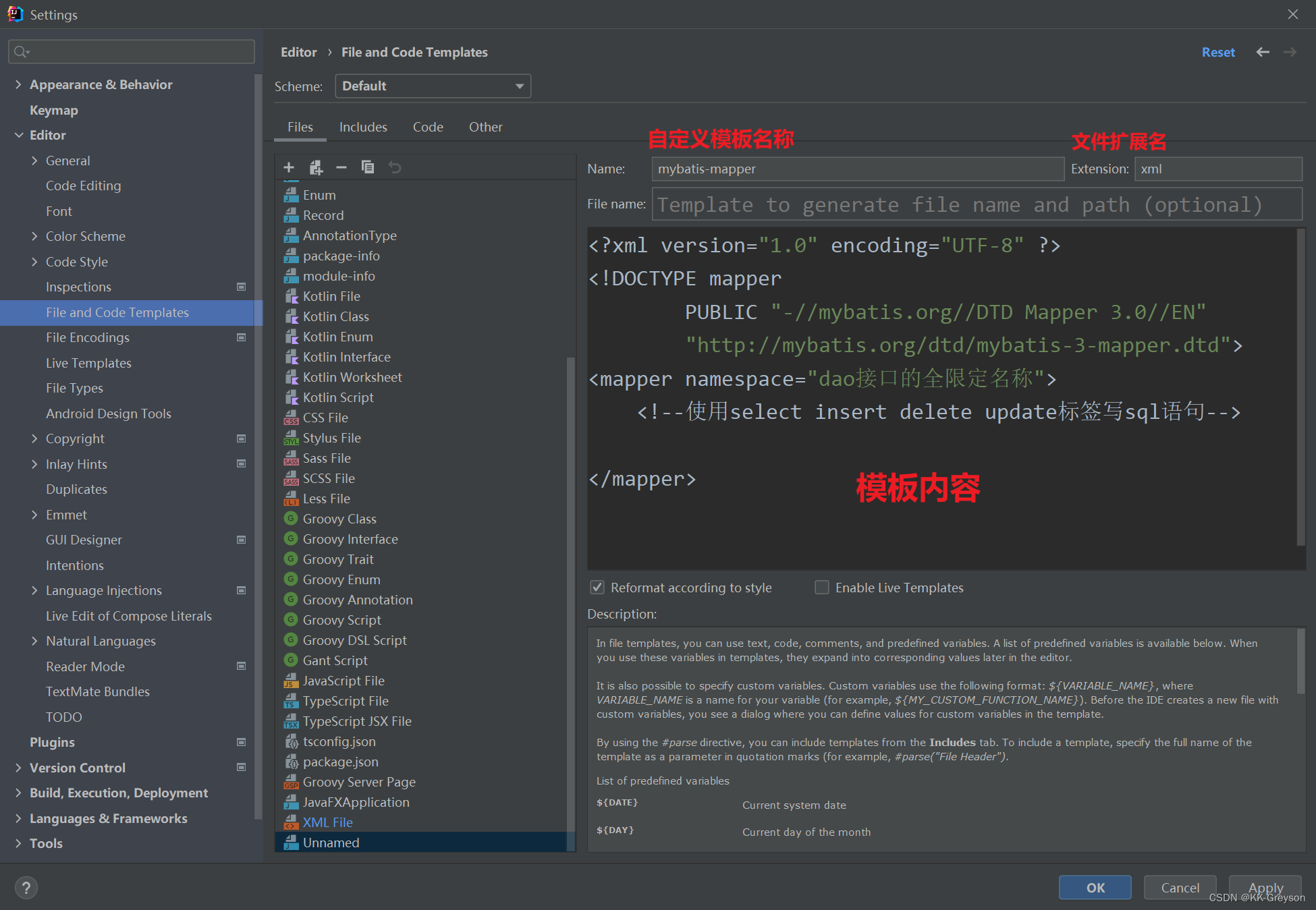Switch to the Other tab

[x=486, y=127]
